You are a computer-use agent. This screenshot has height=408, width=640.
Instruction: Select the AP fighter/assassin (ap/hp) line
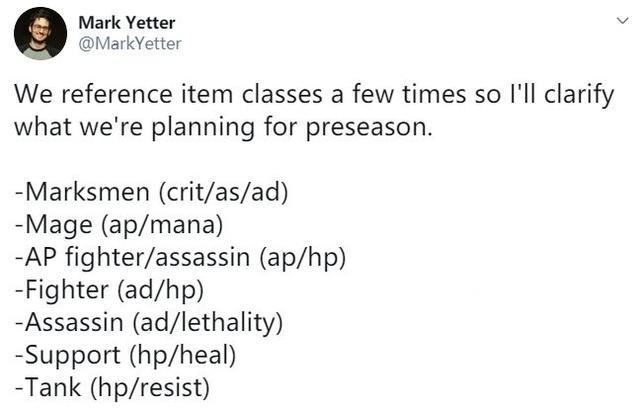point(180,257)
